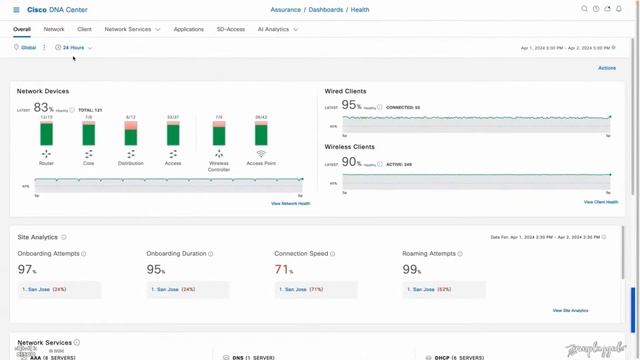Open the 24 Hours time range dropdown
Screen dimensions: 640x360
(x=74, y=48)
